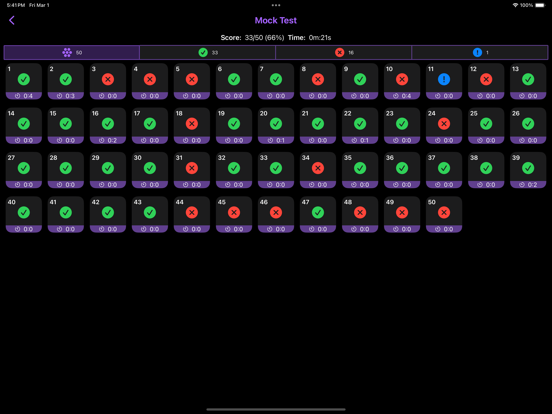Tap the green check on question 47
This screenshot has width=552, height=414.
click(318, 212)
